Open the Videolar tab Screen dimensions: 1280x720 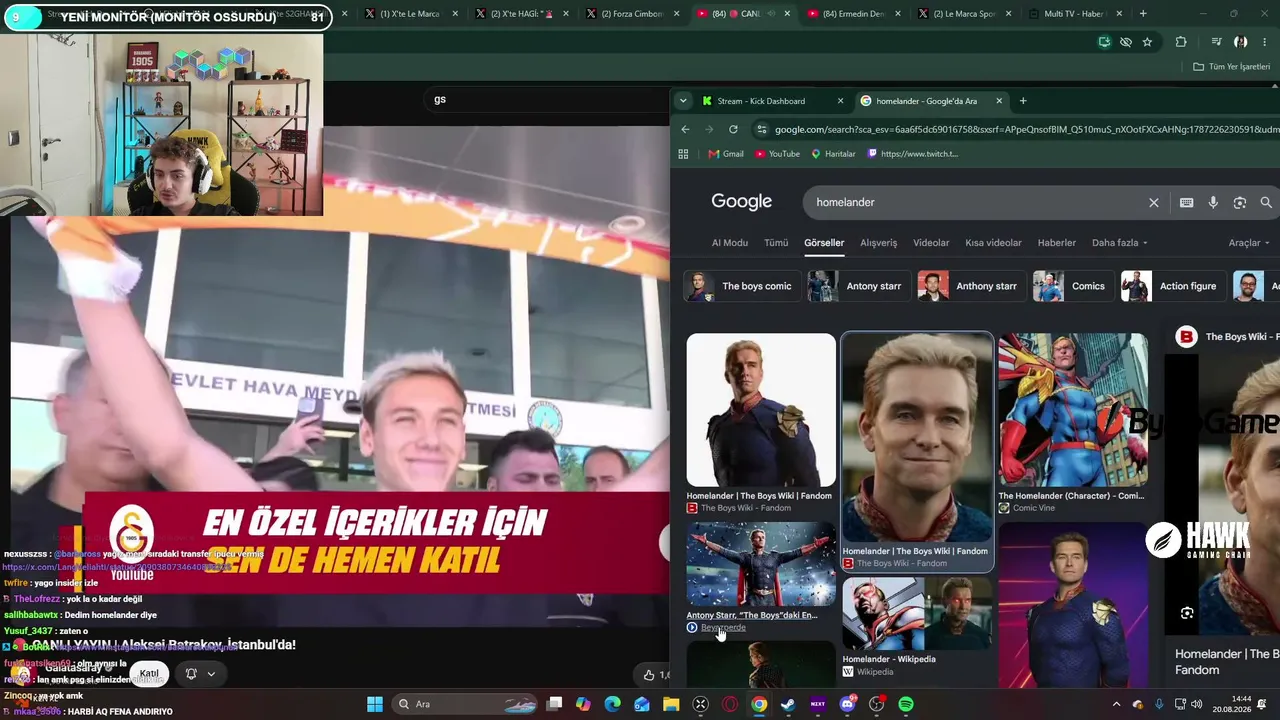[931, 243]
